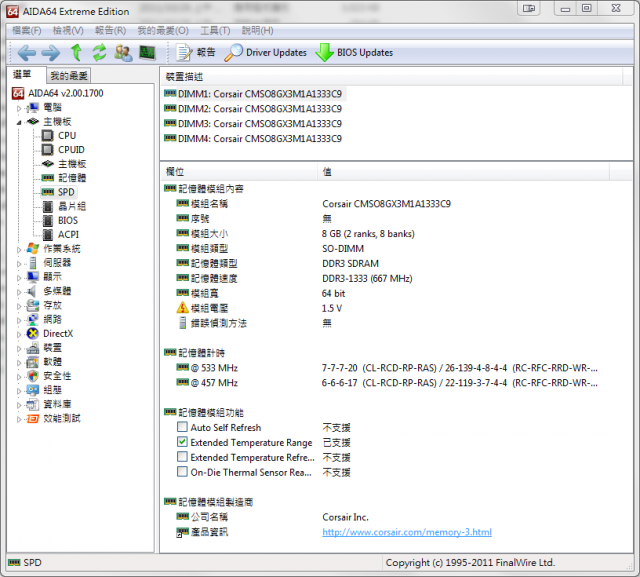Image resolution: width=640 pixels, height=577 pixels.
Task: Click the 值 column header
Action: (x=463, y=172)
